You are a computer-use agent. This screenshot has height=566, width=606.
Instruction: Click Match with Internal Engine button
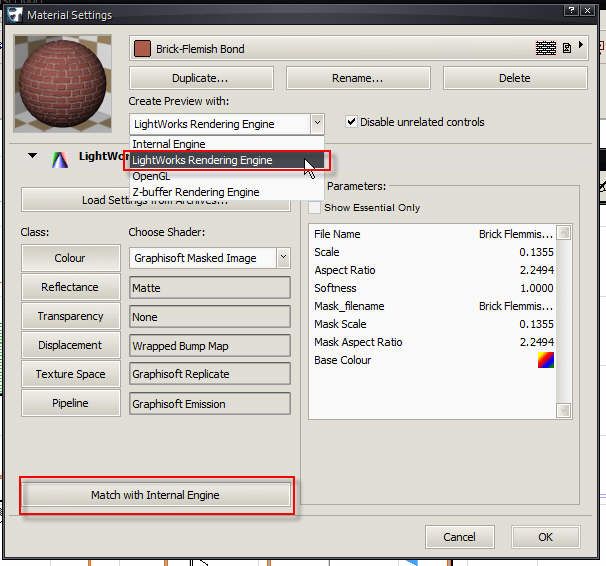[x=156, y=495]
